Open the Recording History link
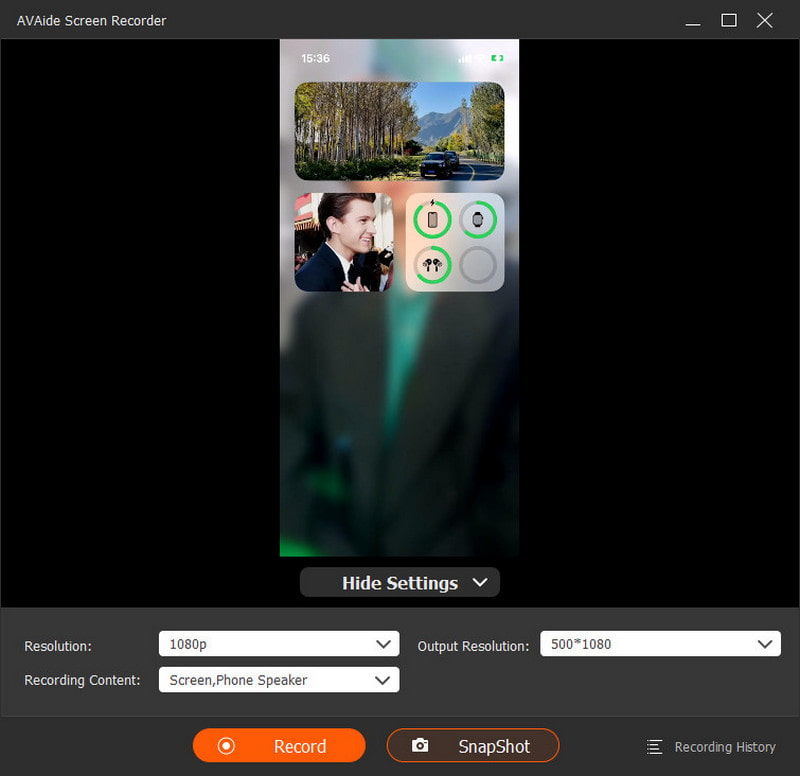This screenshot has width=800, height=776. coord(724,747)
